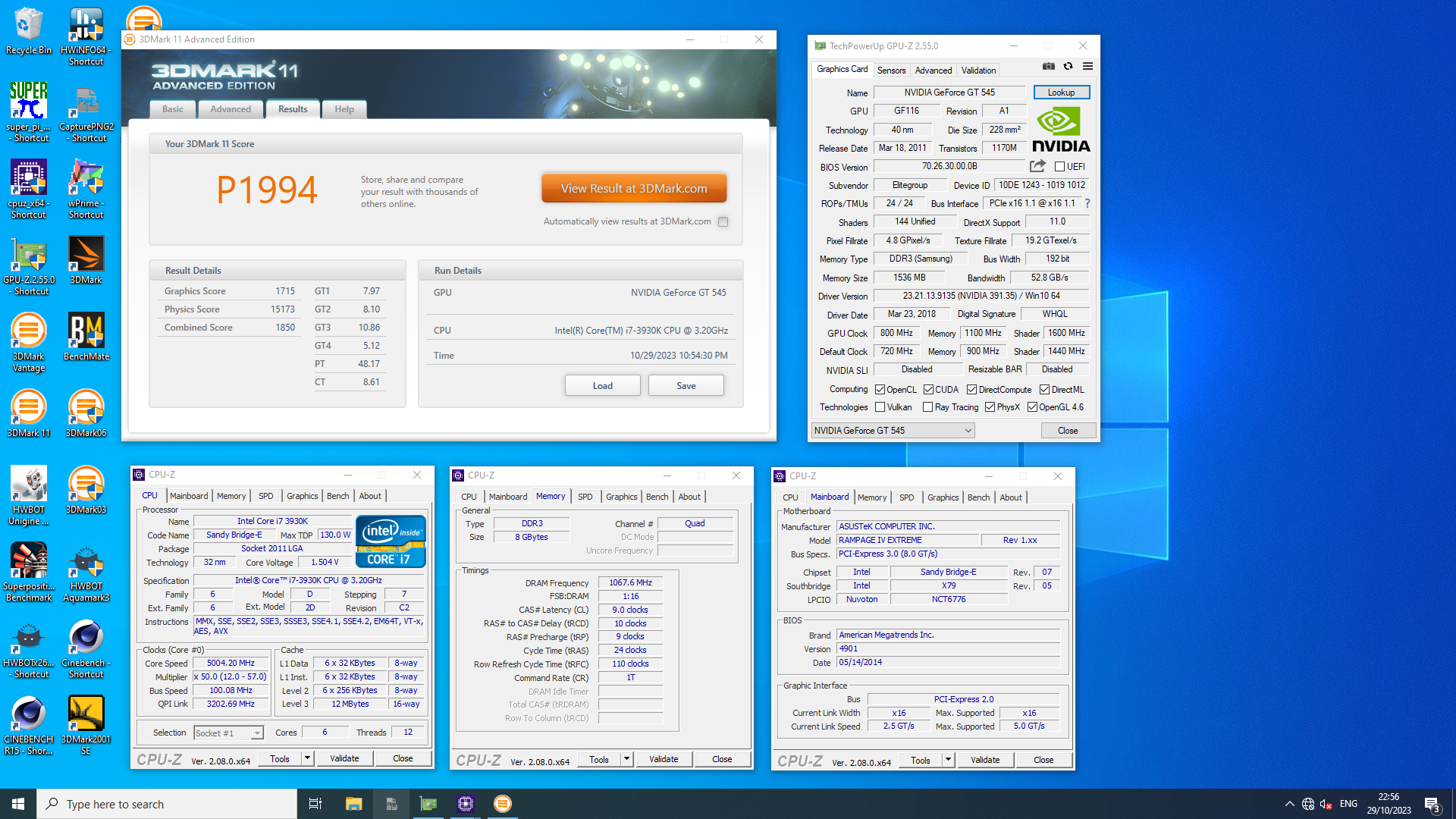Launch cpuz_x64 shortcut icon
This screenshot has height=819, width=1456.
pyautogui.click(x=29, y=188)
